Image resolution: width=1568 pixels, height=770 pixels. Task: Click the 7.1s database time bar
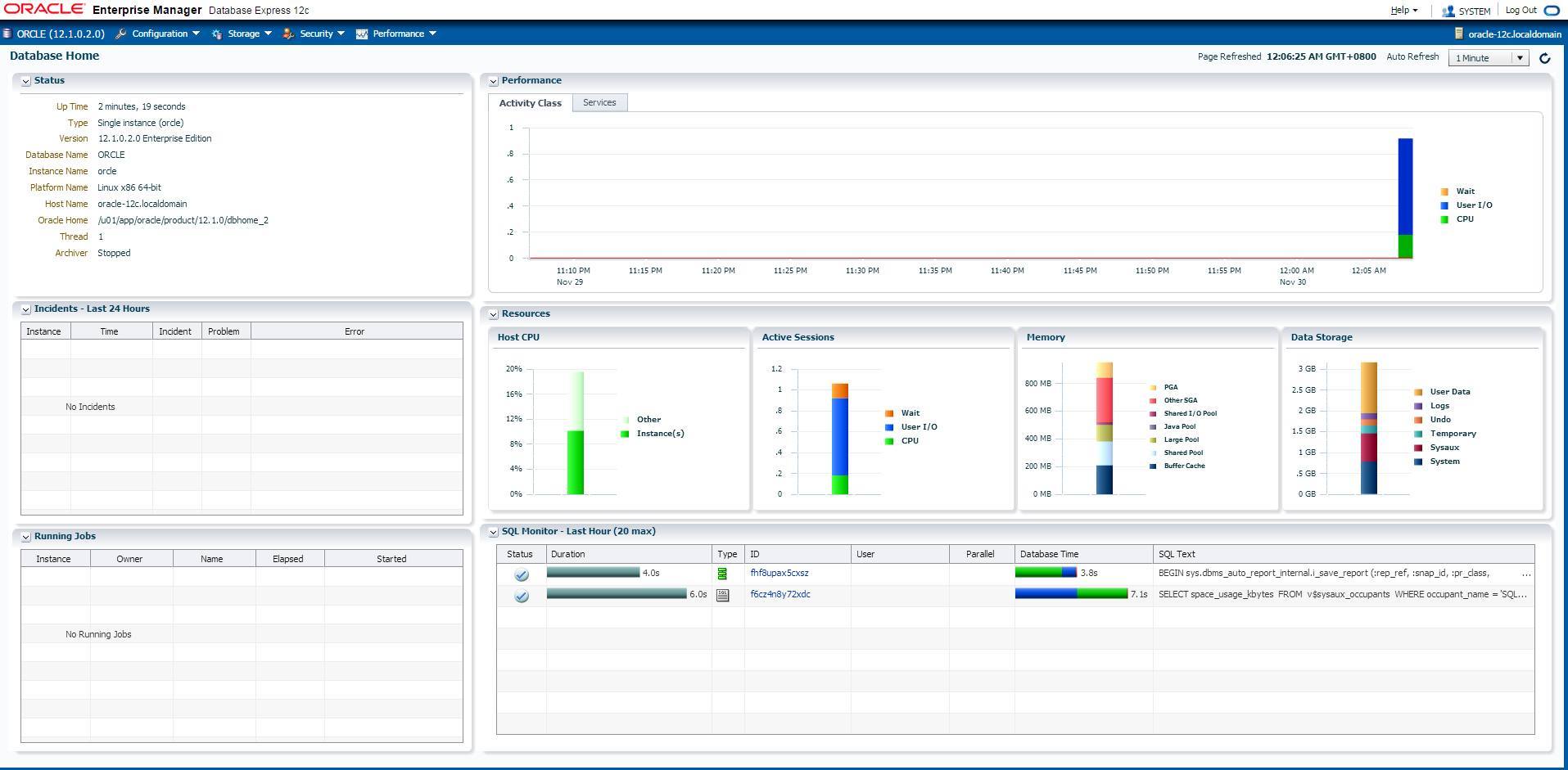tap(1071, 594)
